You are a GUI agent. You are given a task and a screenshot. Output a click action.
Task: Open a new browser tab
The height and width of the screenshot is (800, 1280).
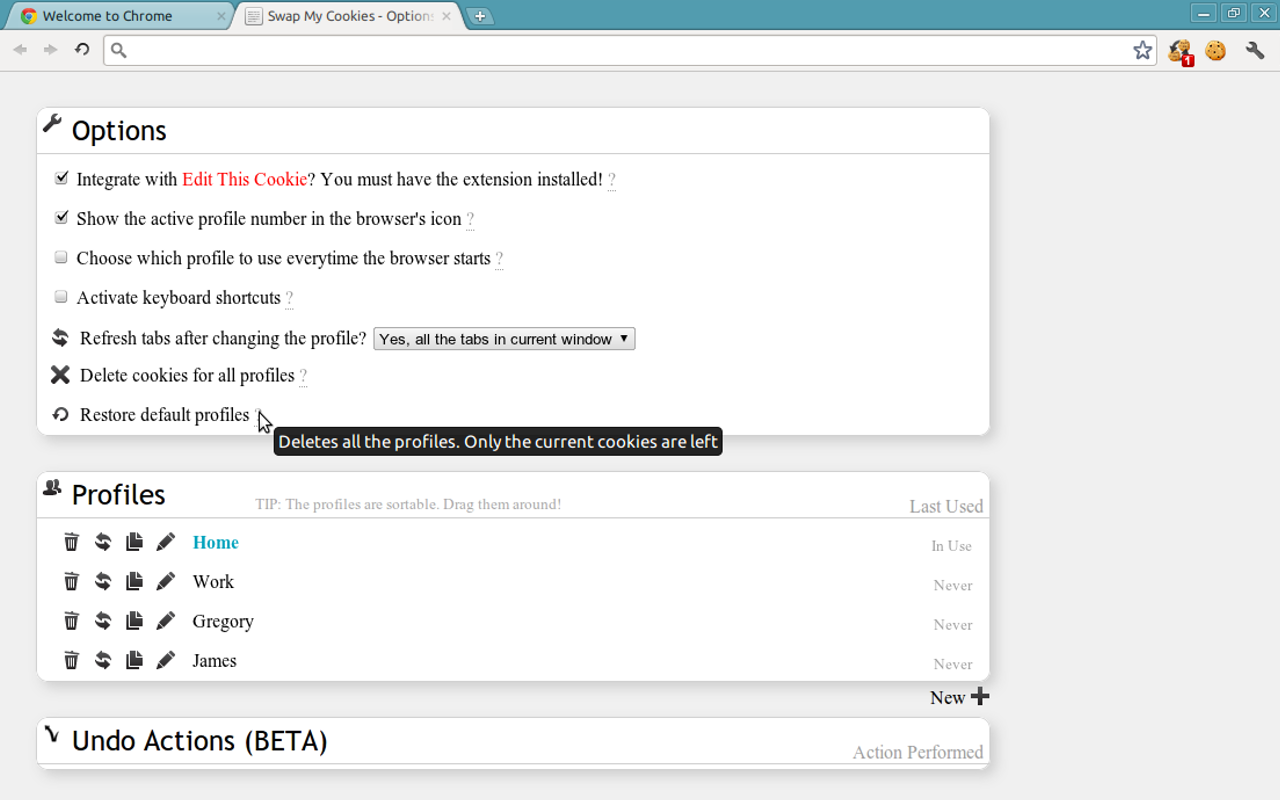(x=480, y=16)
